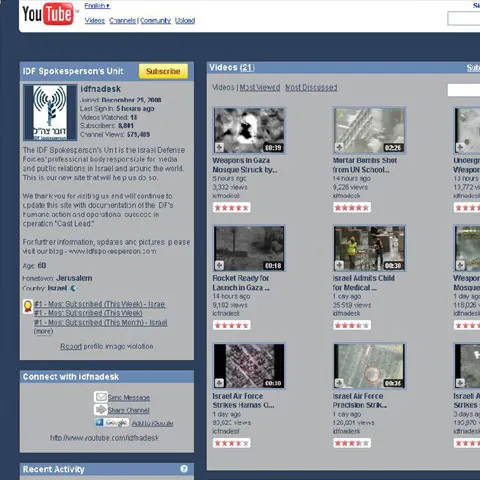Click the Send Message link

coord(129,398)
